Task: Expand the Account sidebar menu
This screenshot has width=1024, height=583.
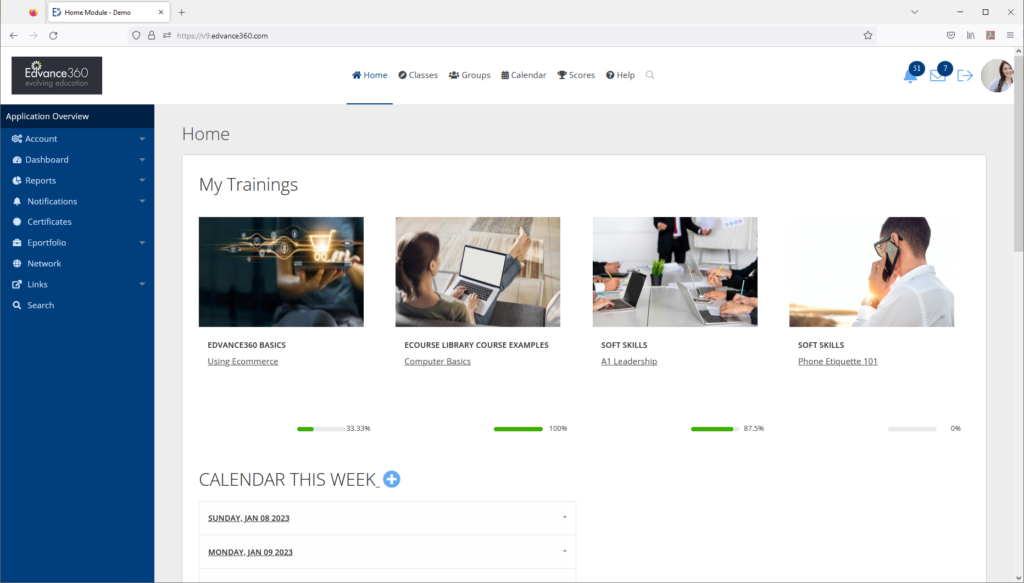Action: tap(77, 138)
